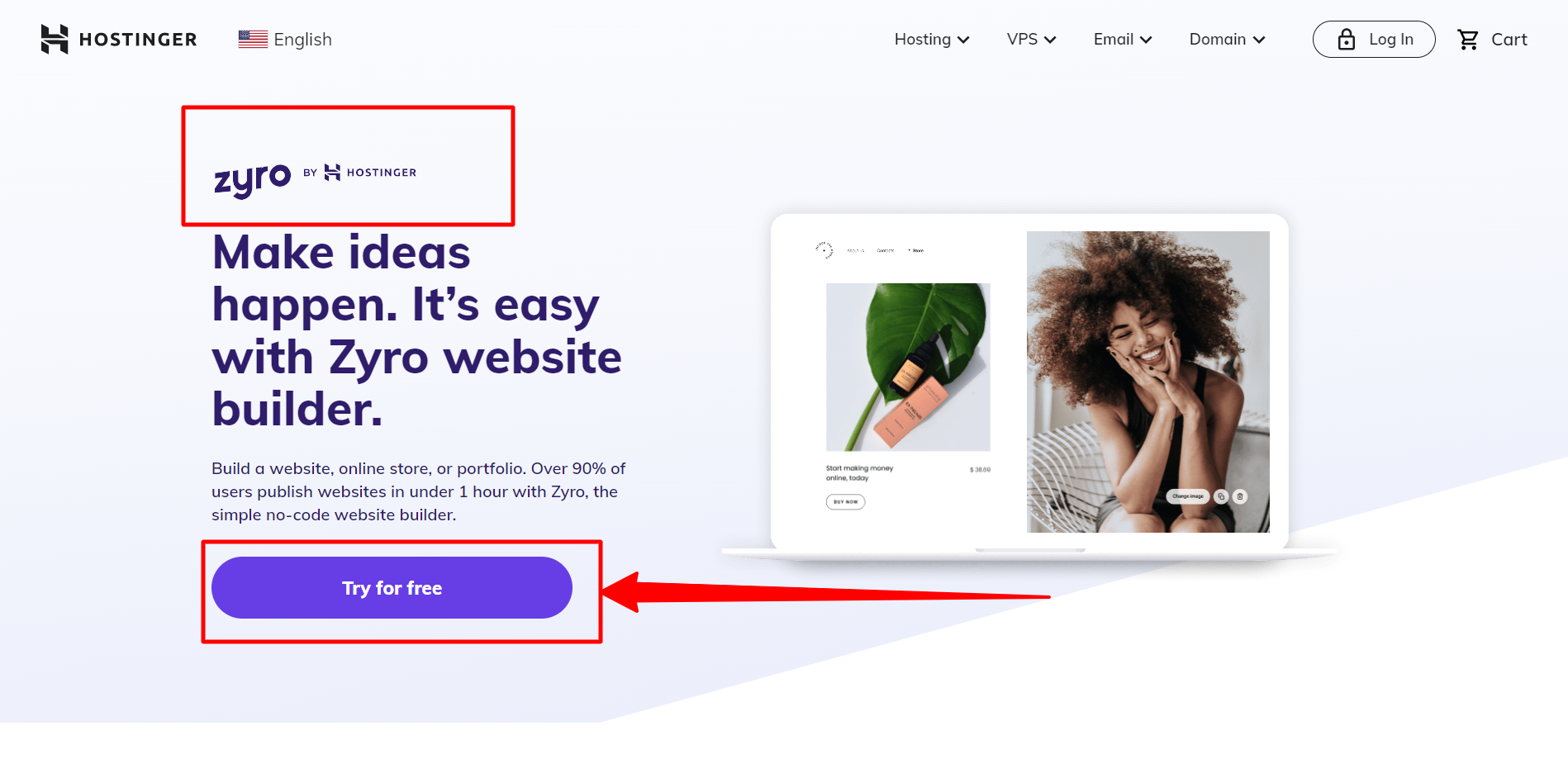The image size is (1568, 778).
Task: Click the trash icon on the woman photo
Action: [x=1240, y=496]
